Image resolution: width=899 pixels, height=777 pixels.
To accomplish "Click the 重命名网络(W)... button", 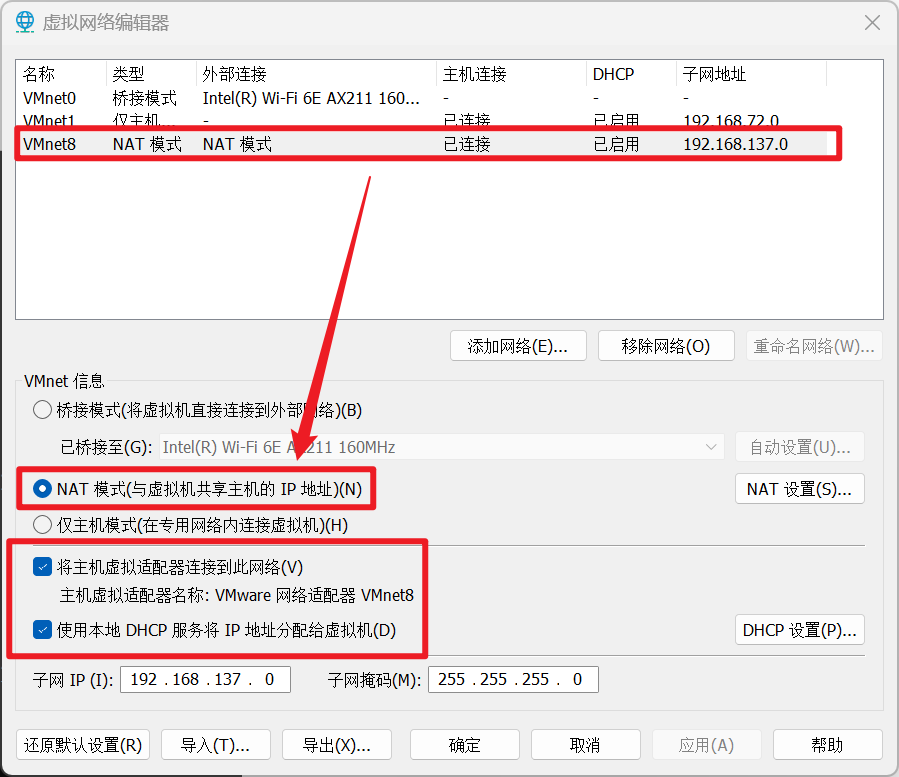I will click(x=814, y=346).
